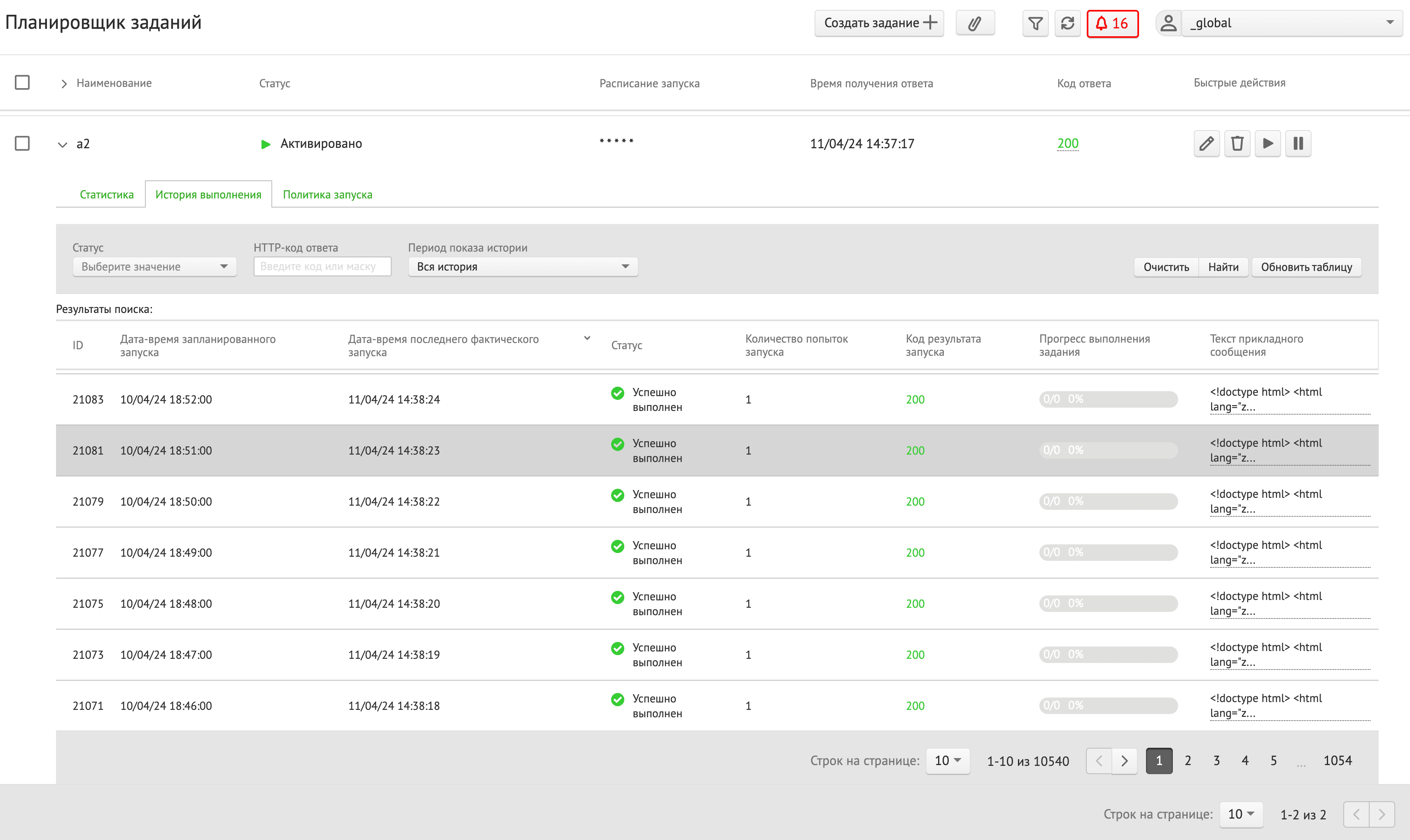Image resolution: width=1410 pixels, height=840 pixels.
Task: Open the Статус filter dropdown
Action: (x=154, y=266)
